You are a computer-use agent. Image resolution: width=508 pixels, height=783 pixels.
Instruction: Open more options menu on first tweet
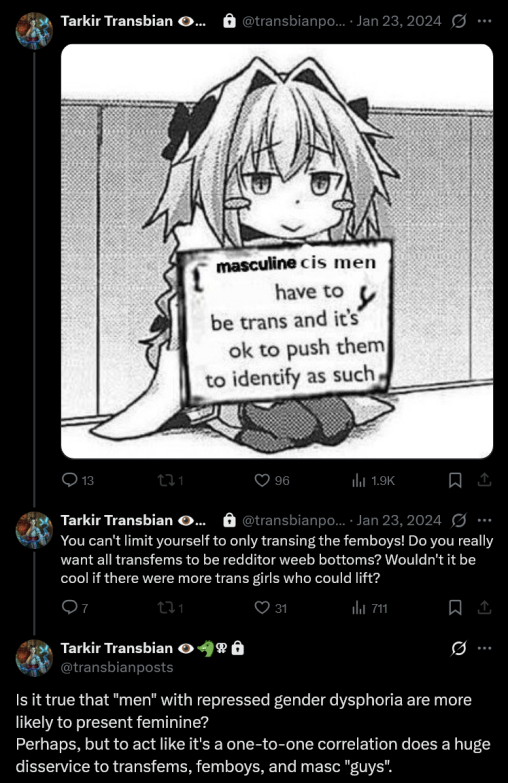click(x=485, y=21)
